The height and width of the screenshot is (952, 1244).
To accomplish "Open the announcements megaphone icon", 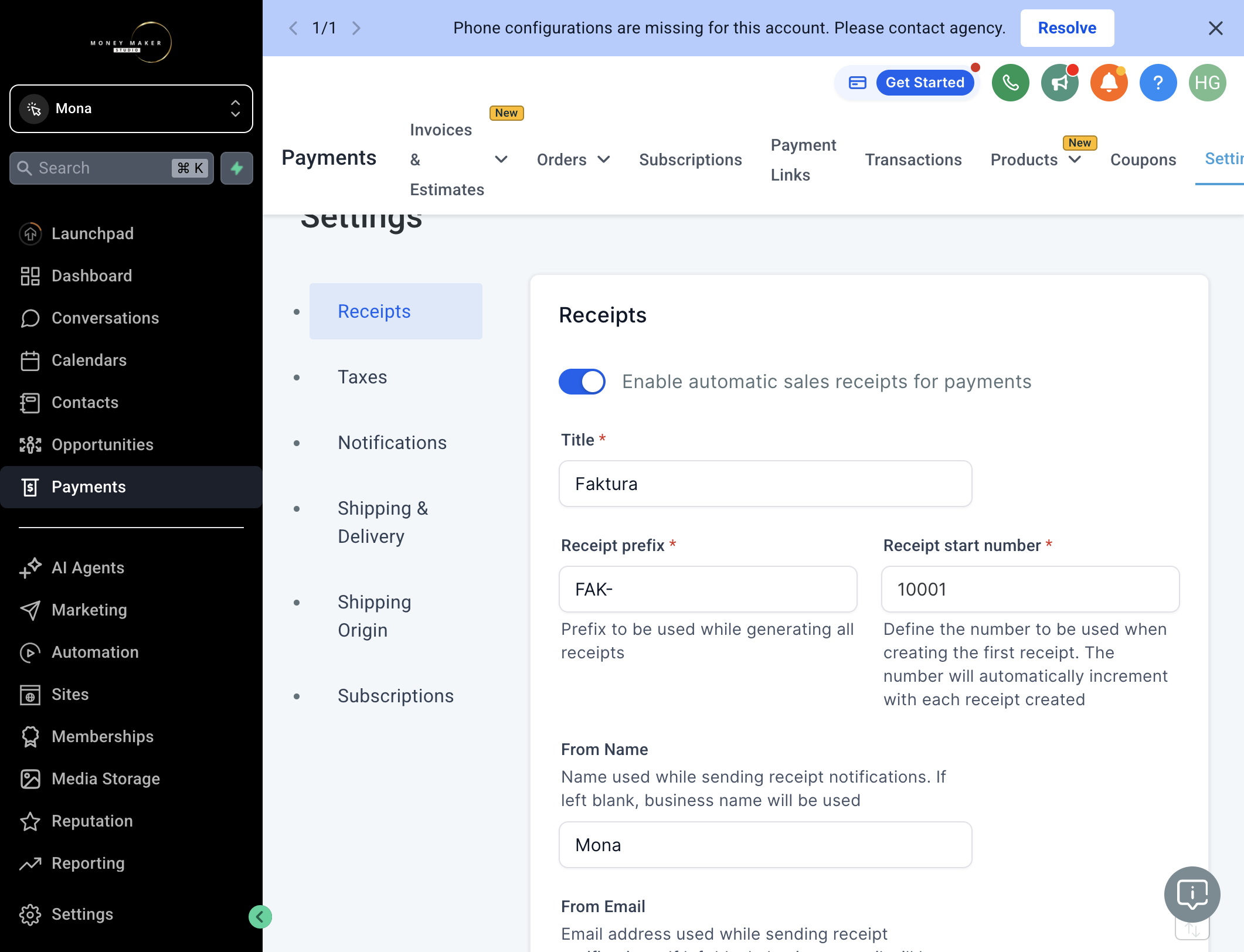I will (x=1059, y=83).
